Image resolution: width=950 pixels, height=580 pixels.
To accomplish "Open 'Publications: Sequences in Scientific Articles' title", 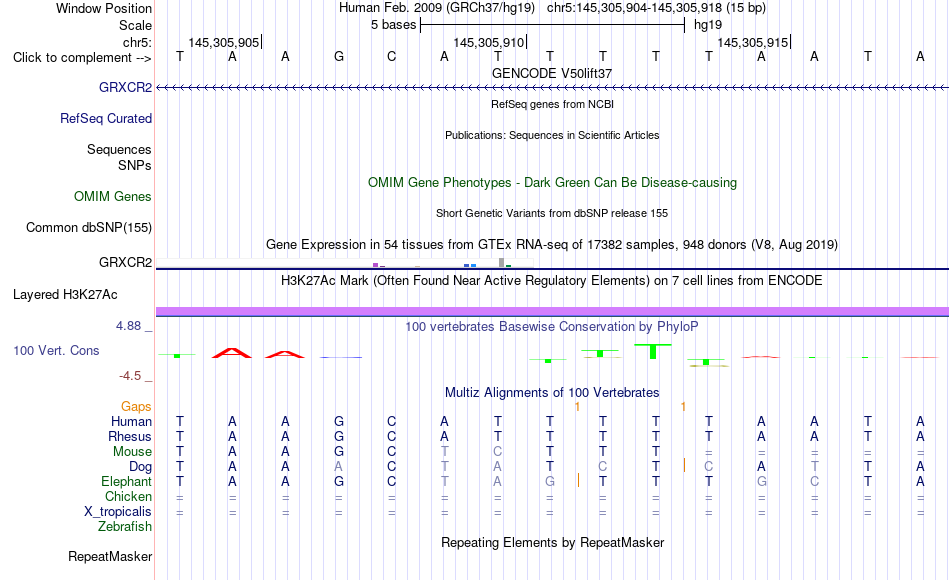I will [x=552, y=135].
